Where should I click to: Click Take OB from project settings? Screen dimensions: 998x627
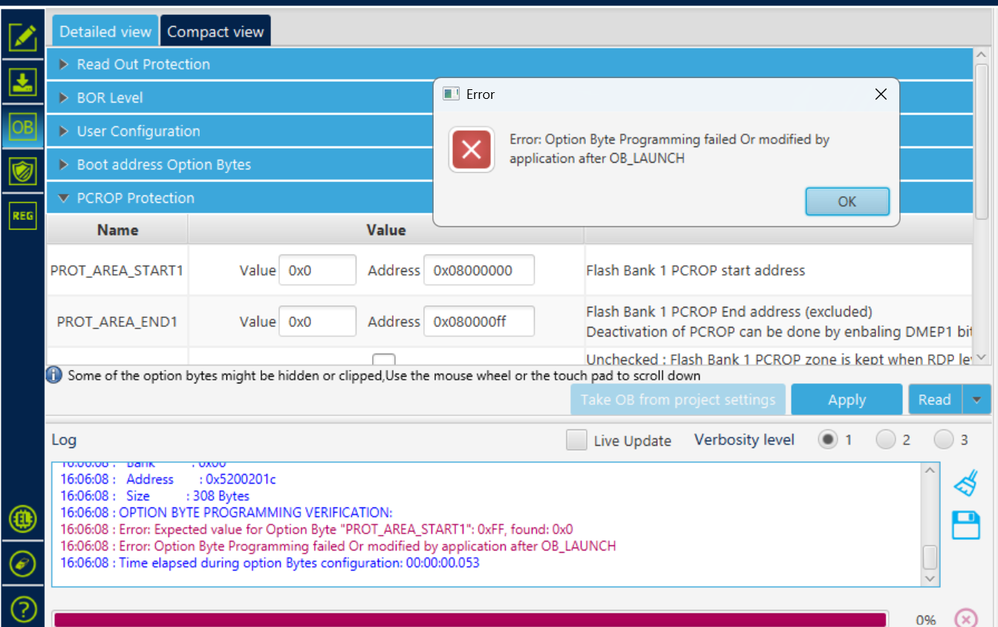coord(678,400)
